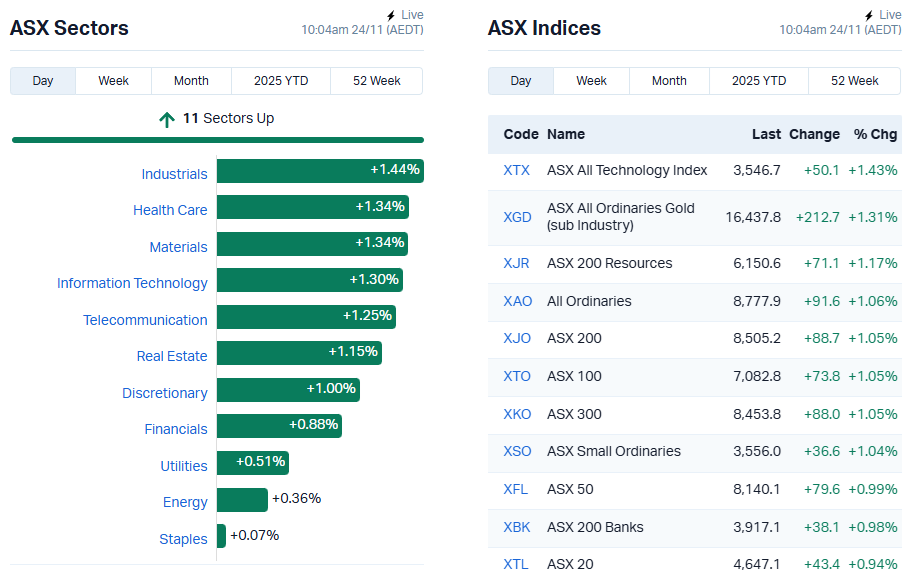Select 52 Week tab in ASX Indices
Image resolution: width=911 pixels, height=581 pixels.
point(855,81)
